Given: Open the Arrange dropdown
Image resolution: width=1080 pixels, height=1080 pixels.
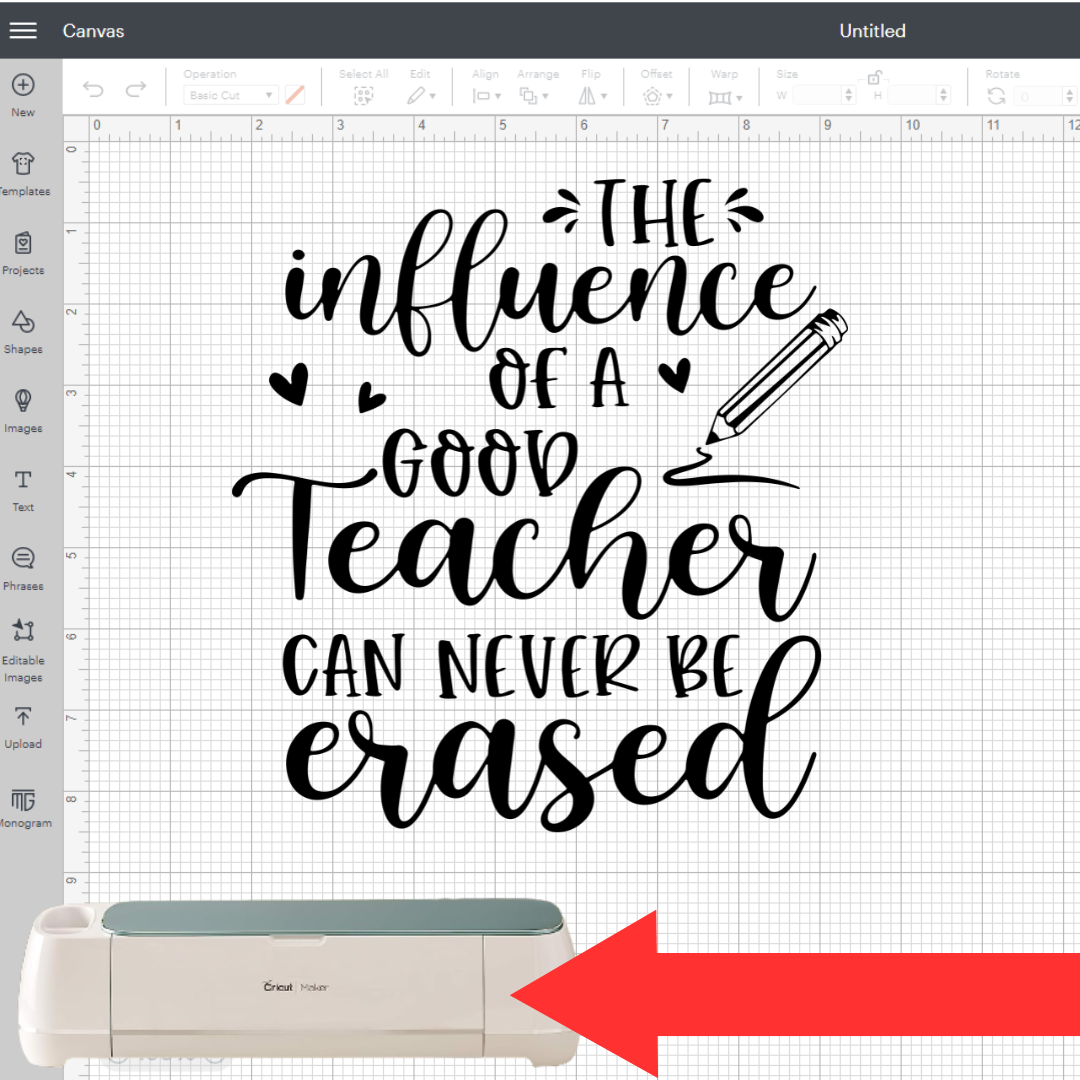Looking at the screenshot, I should coord(534,96).
